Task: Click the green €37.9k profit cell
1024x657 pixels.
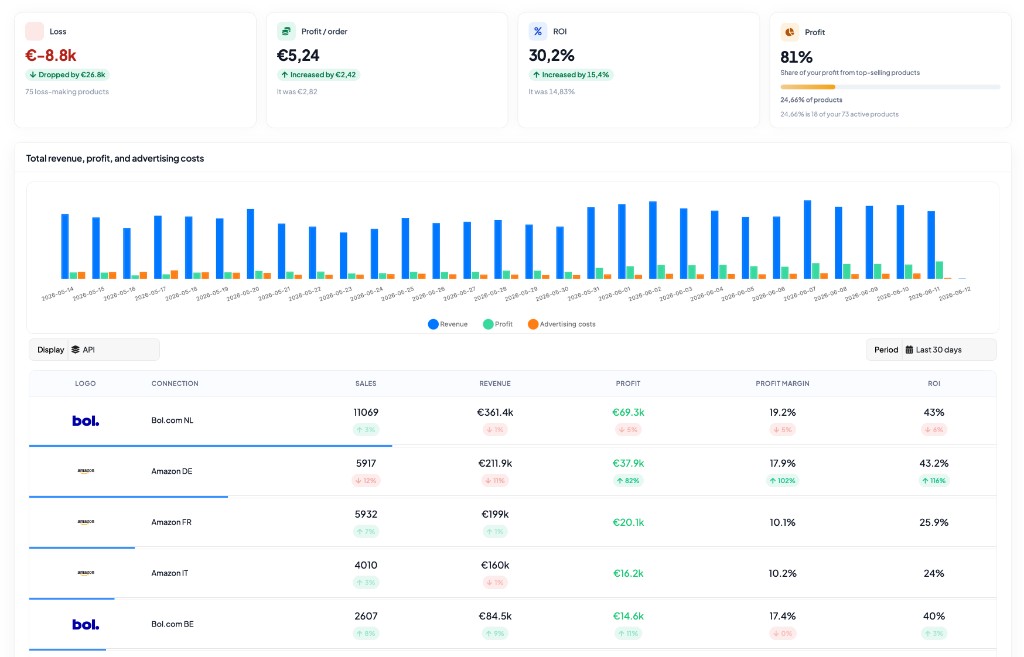Action: coord(628,463)
